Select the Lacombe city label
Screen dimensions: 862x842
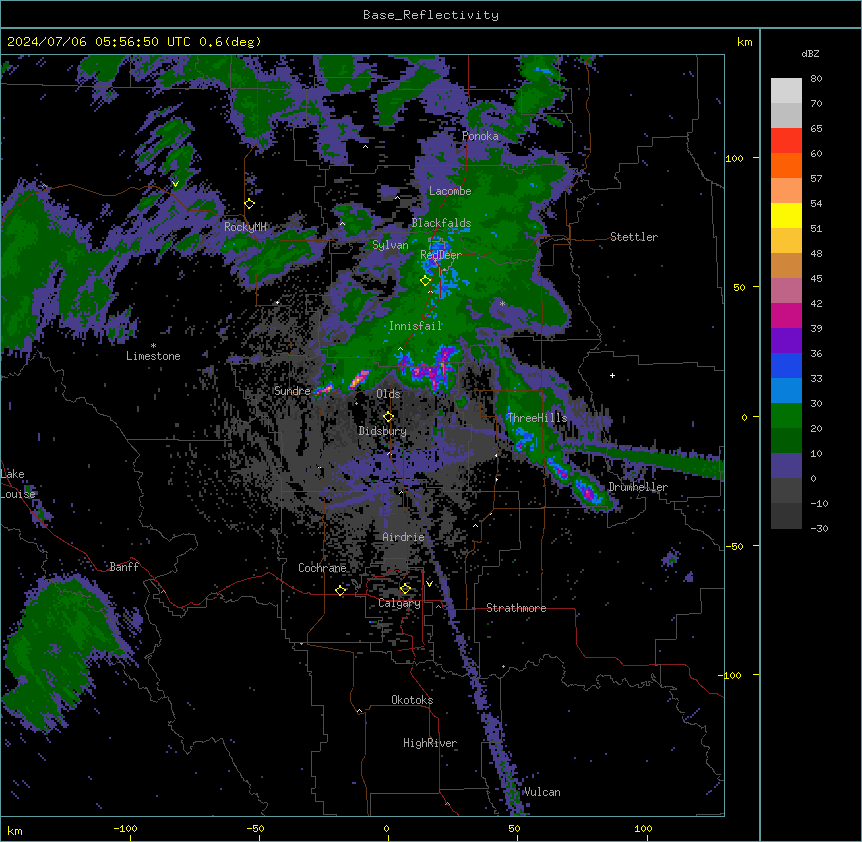450,191
